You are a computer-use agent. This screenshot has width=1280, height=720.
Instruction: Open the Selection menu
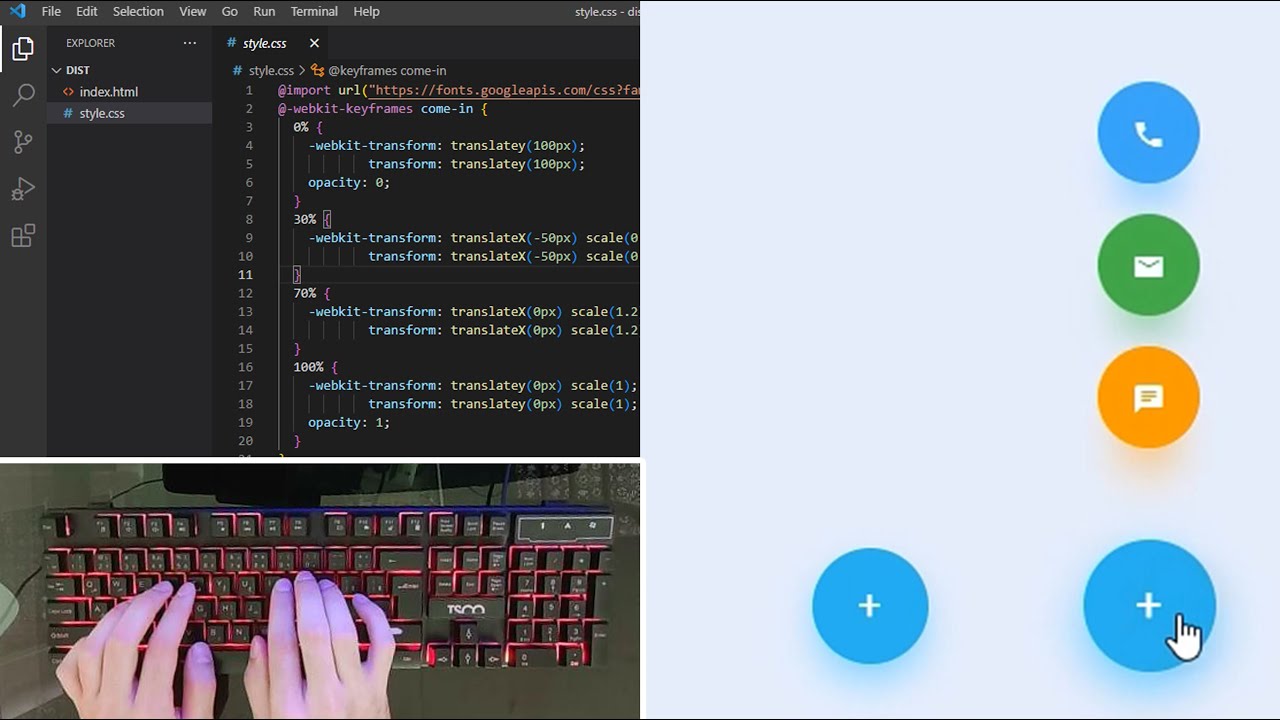pos(138,11)
